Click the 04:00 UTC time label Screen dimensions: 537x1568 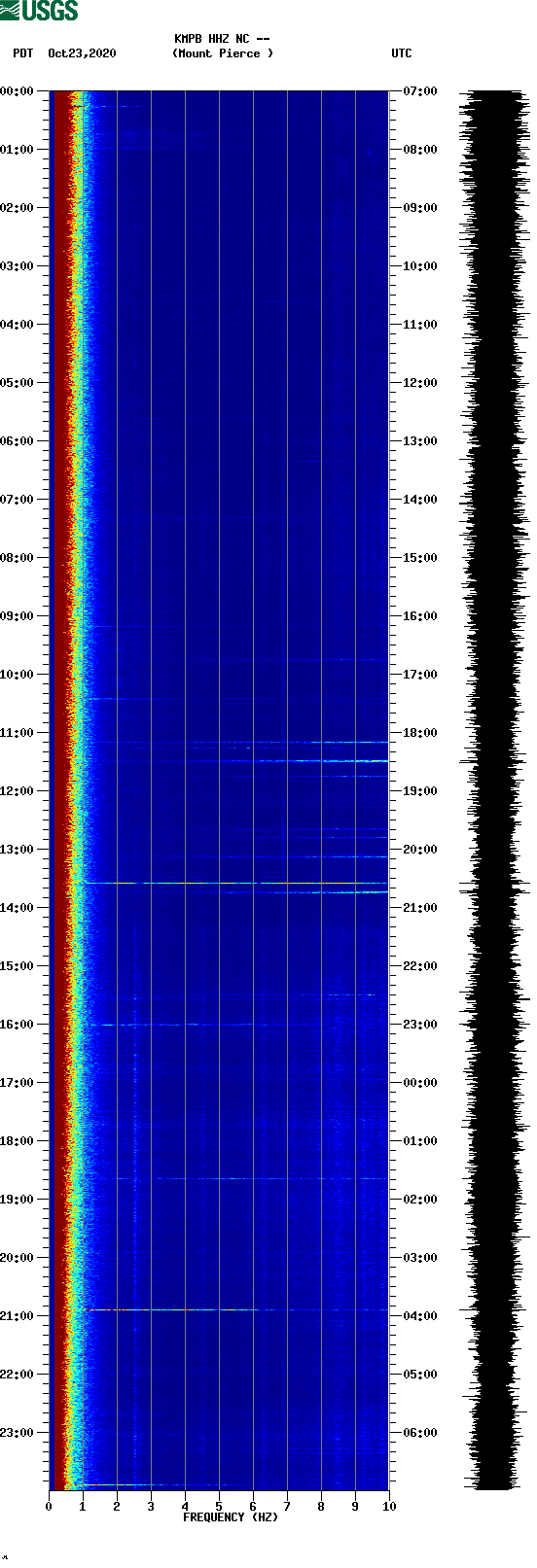click(x=420, y=1316)
